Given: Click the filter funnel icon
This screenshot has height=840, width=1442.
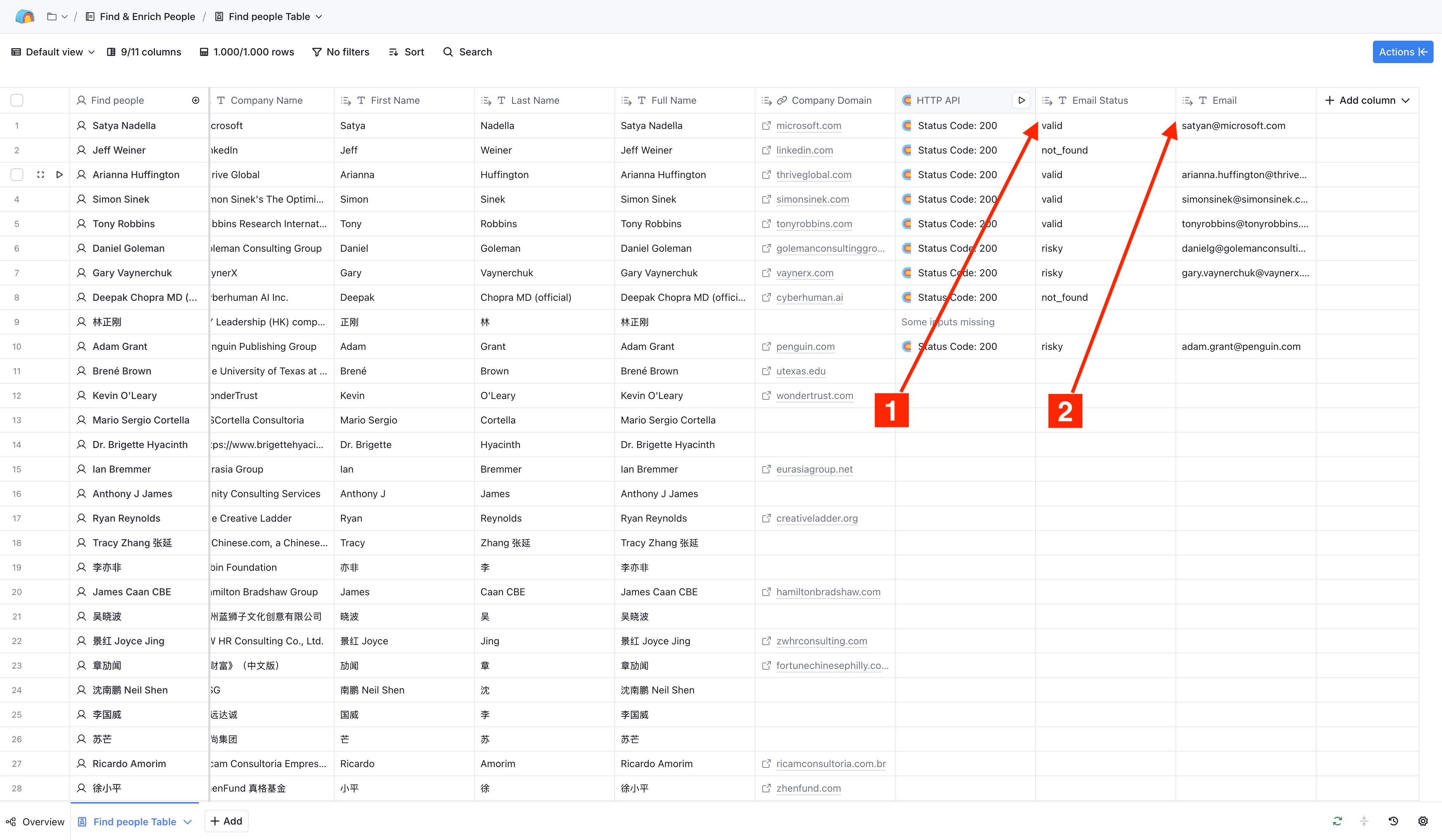Looking at the screenshot, I should coord(316,52).
